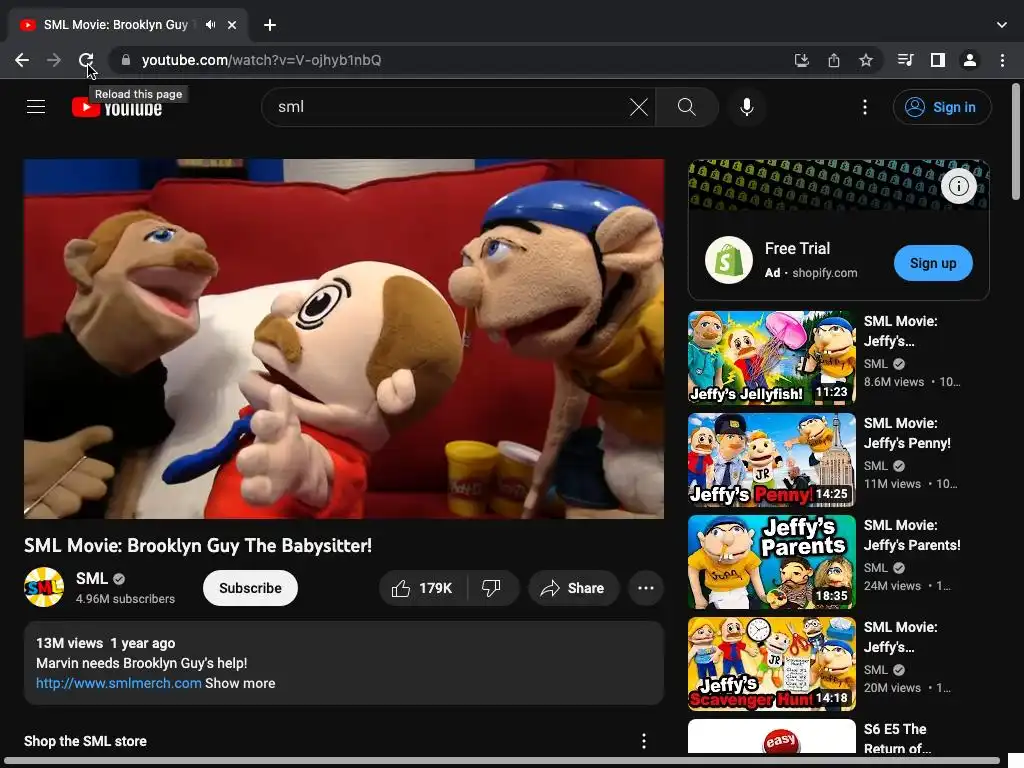Open the Jeffy's Scavenger Hunt thumbnail
Viewport: 1024px width, 768px height.
pyautogui.click(x=772, y=664)
